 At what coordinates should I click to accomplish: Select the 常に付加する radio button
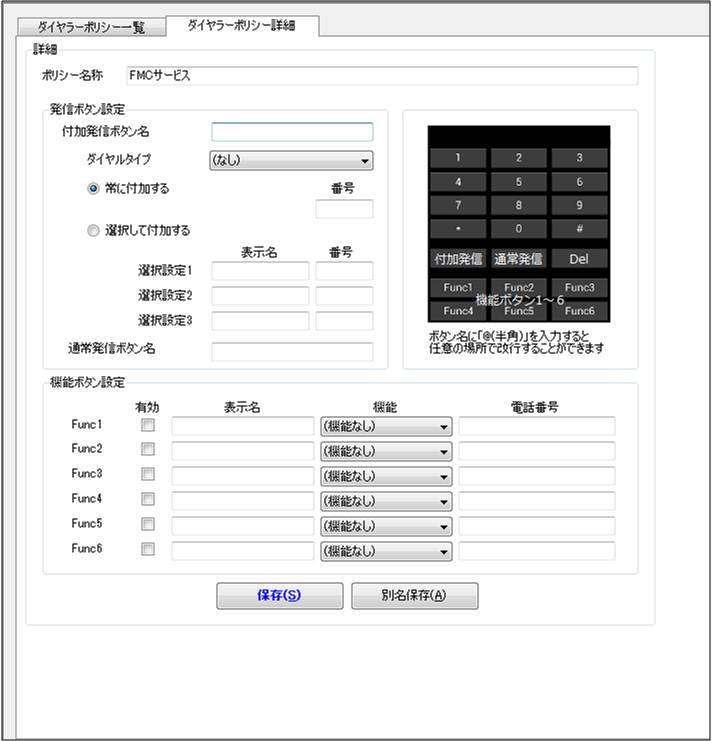(x=95, y=187)
